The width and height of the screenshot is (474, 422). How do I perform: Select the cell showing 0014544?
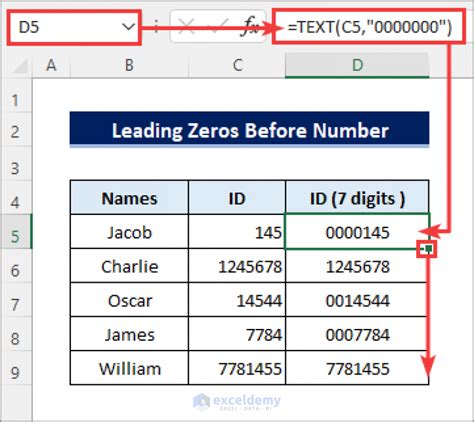pos(357,301)
